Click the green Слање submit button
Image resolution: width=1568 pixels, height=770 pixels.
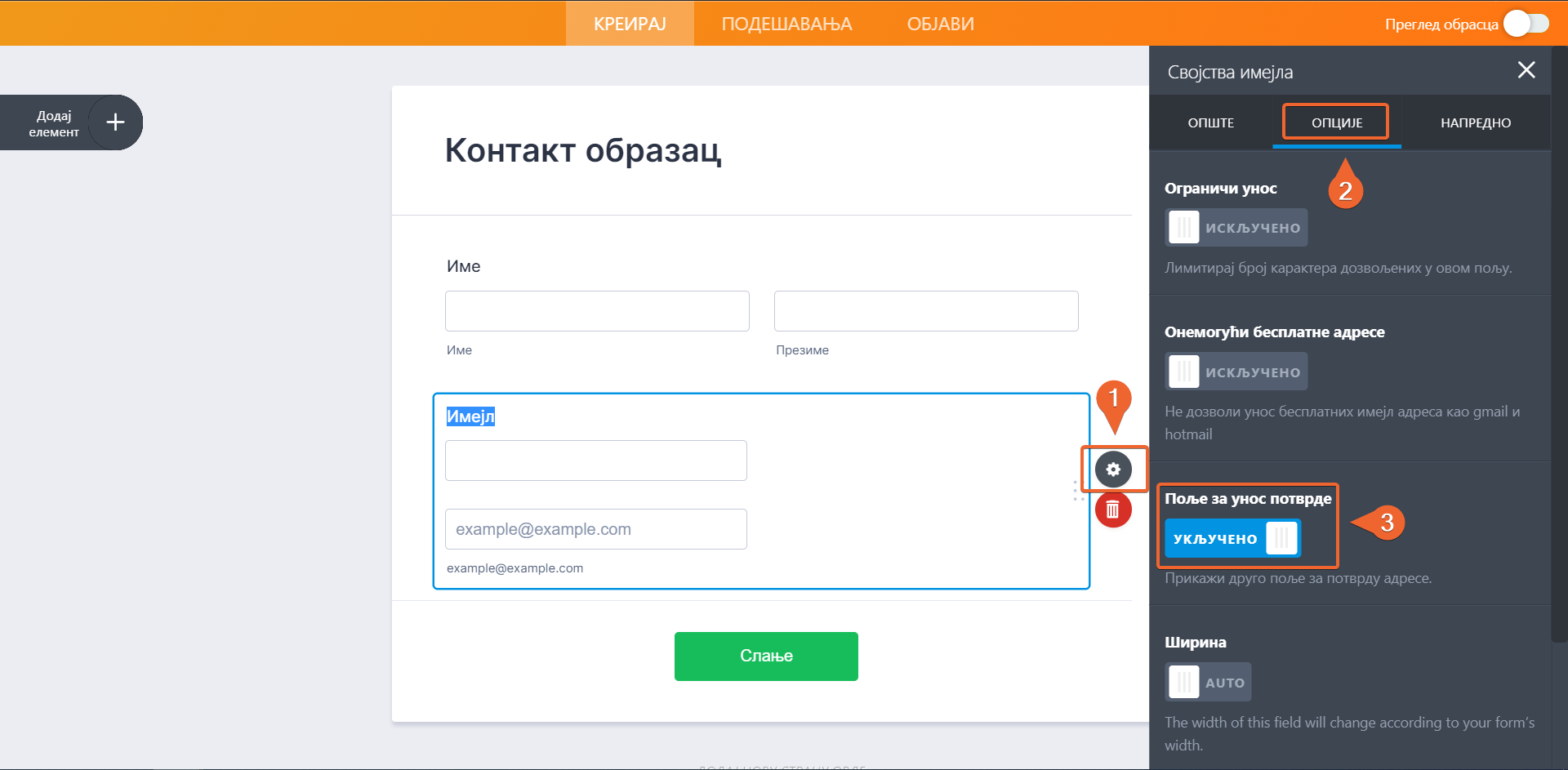(766, 656)
